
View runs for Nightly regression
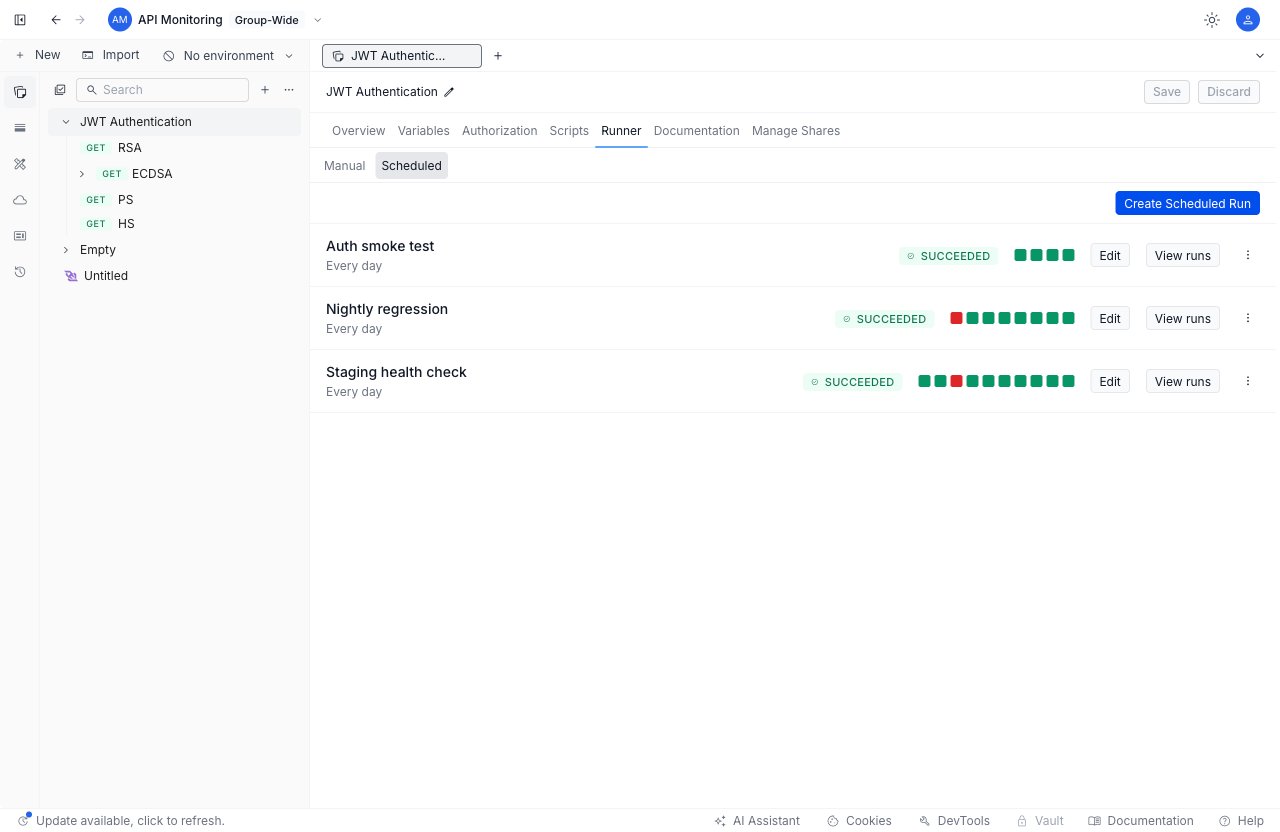pos(1182,318)
